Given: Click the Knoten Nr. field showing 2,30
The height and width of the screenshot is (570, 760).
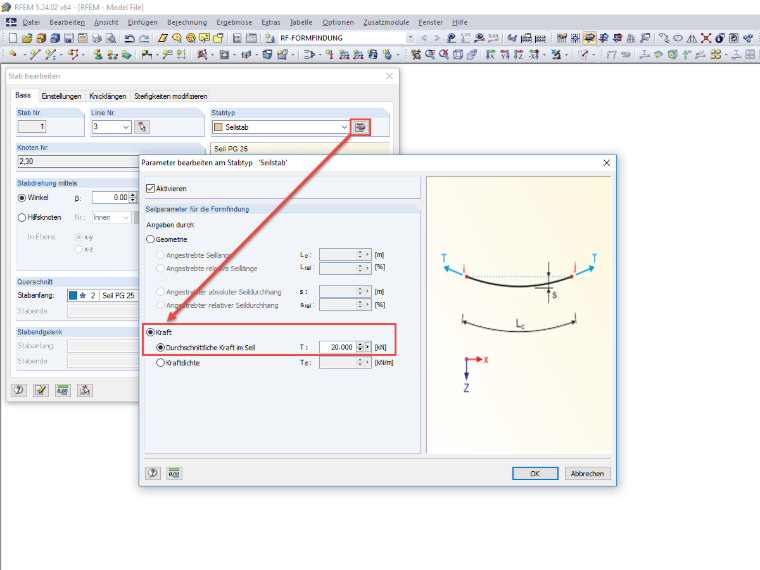Looking at the screenshot, I should (x=78, y=161).
